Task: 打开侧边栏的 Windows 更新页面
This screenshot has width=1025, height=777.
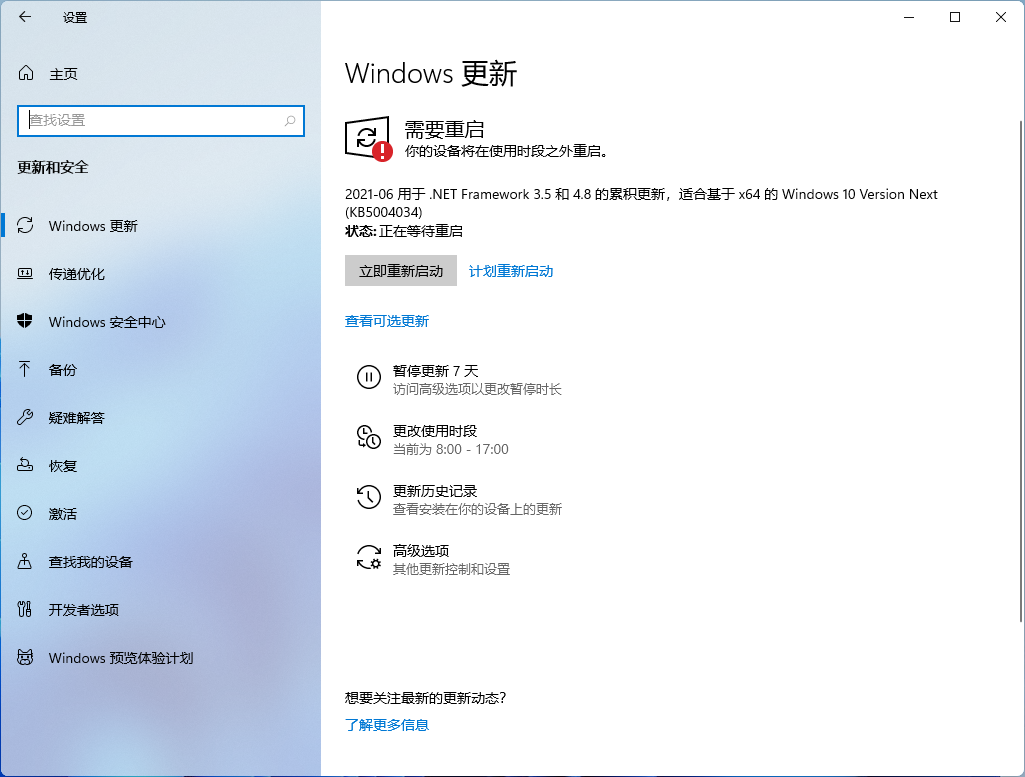Action: (91, 226)
